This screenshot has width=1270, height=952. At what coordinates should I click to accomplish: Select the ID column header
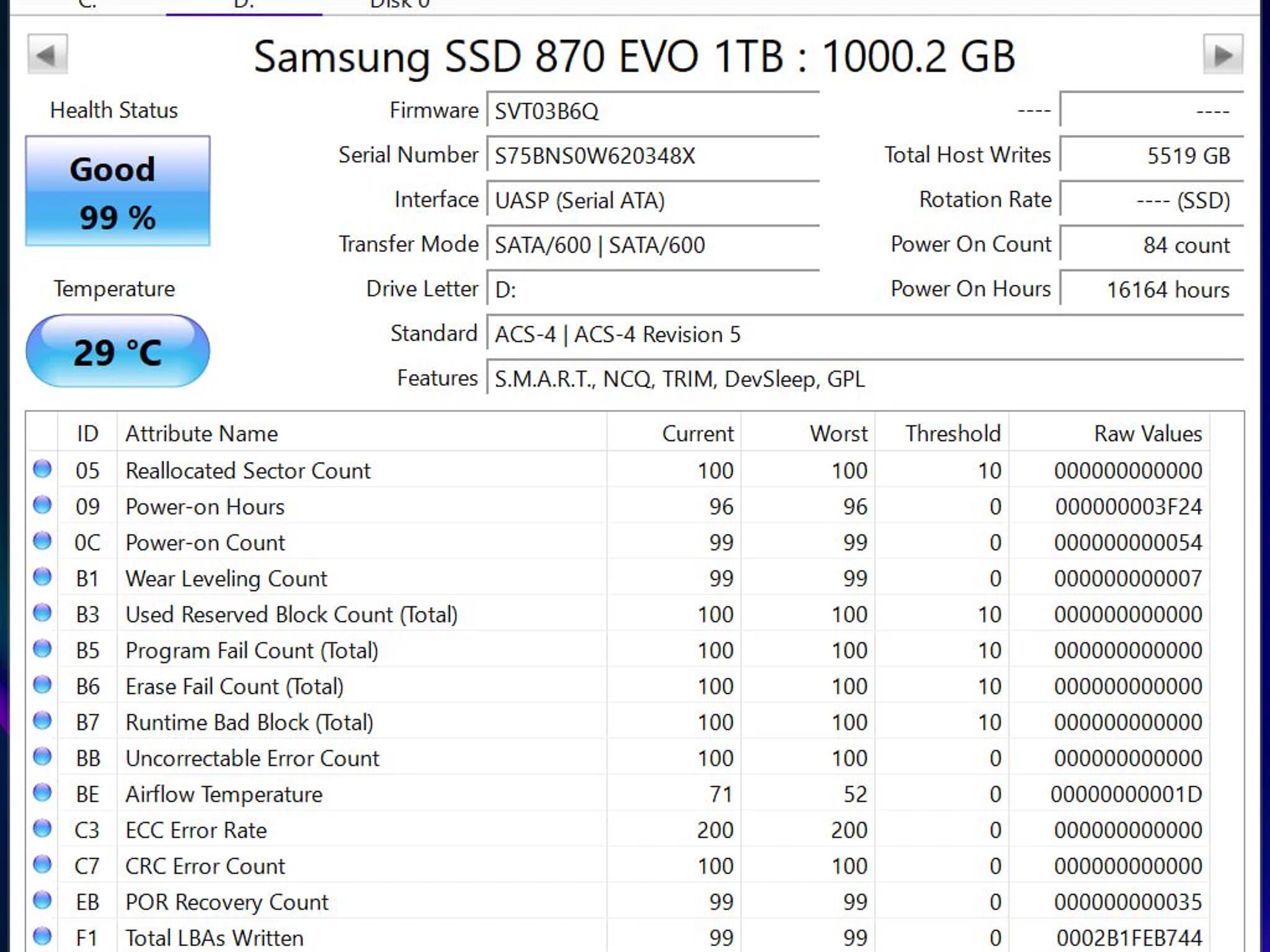(87, 433)
